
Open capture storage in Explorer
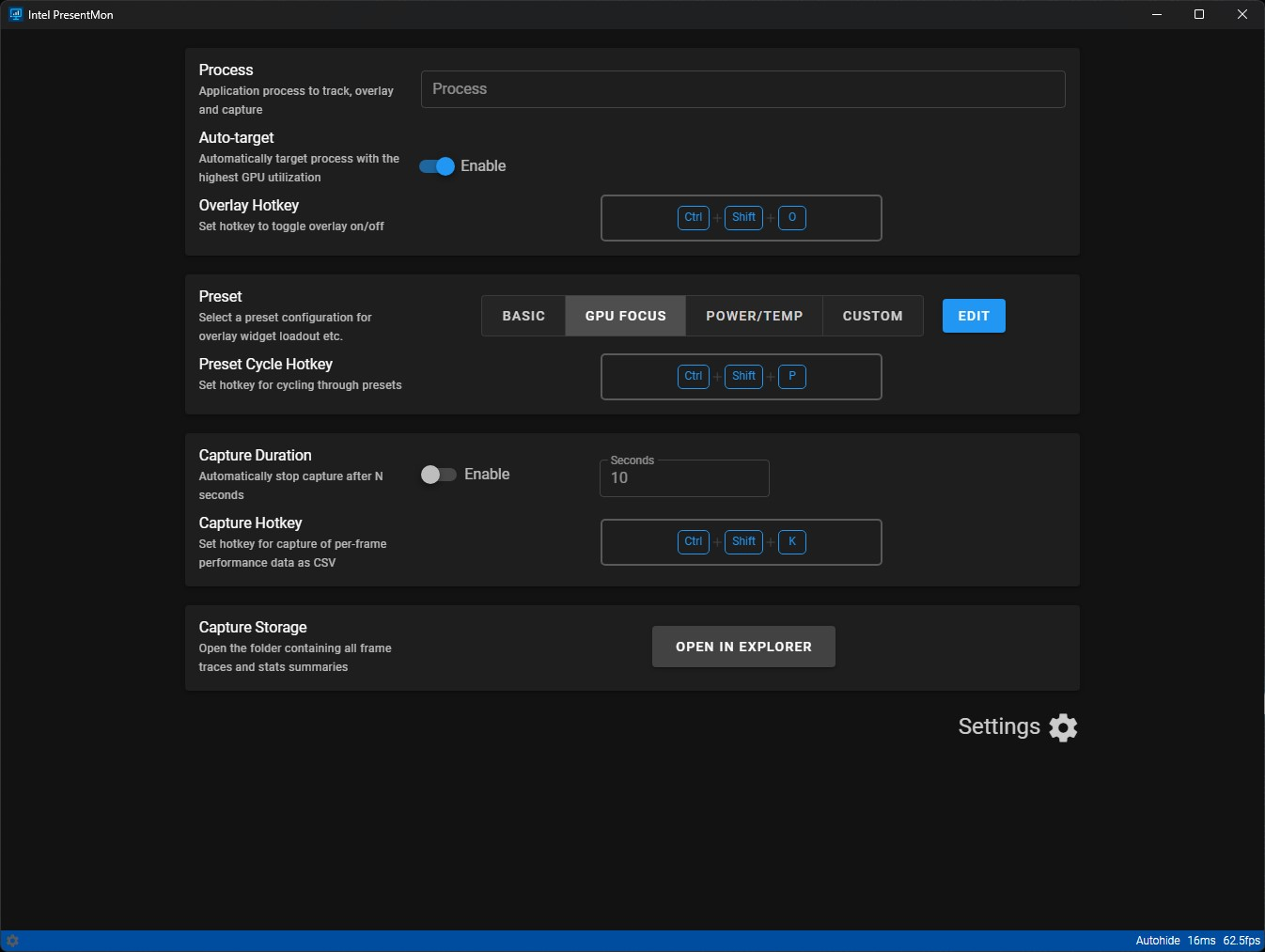coord(743,647)
